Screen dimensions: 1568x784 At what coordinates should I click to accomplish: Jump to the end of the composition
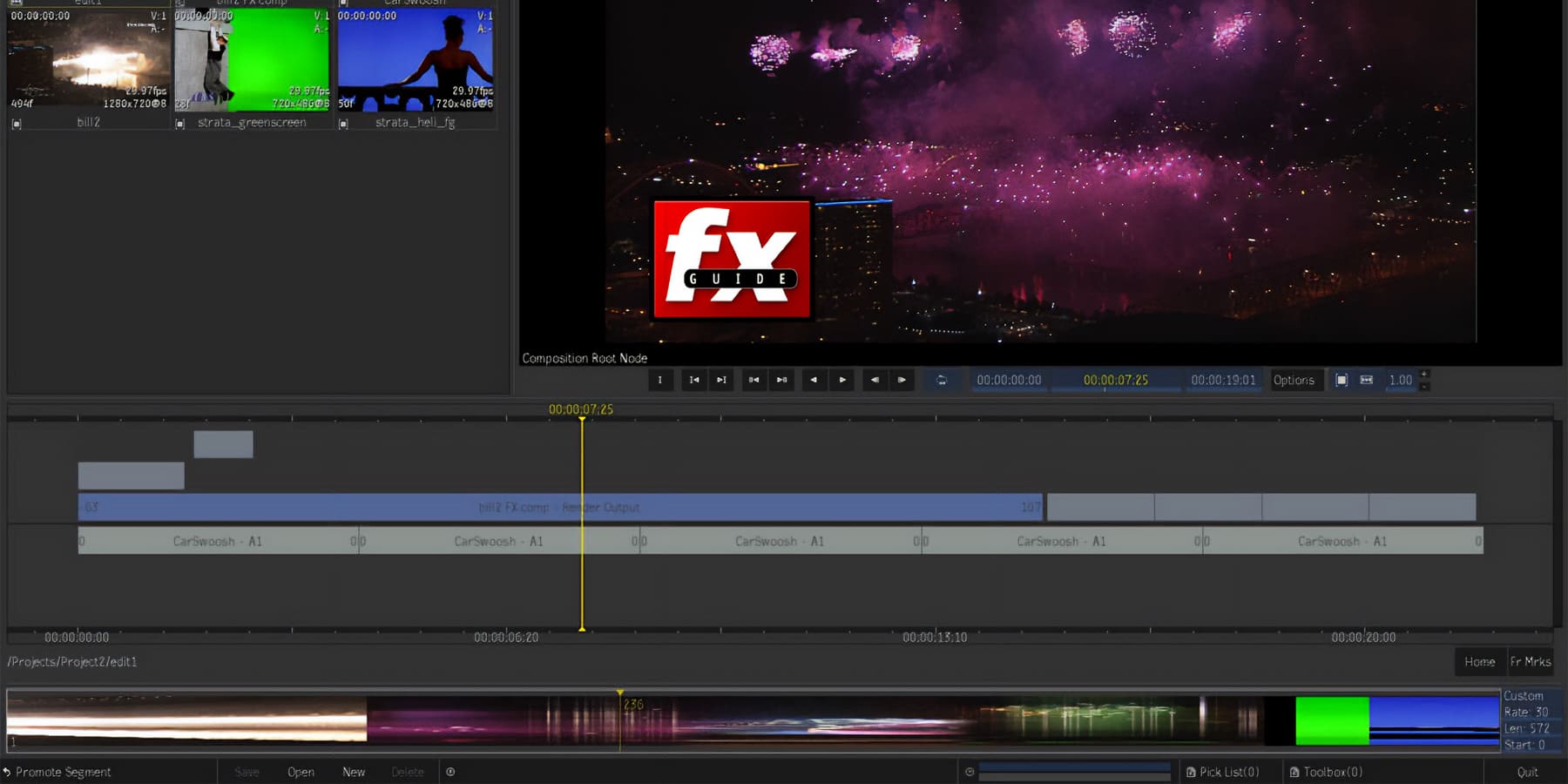click(721, 380)
